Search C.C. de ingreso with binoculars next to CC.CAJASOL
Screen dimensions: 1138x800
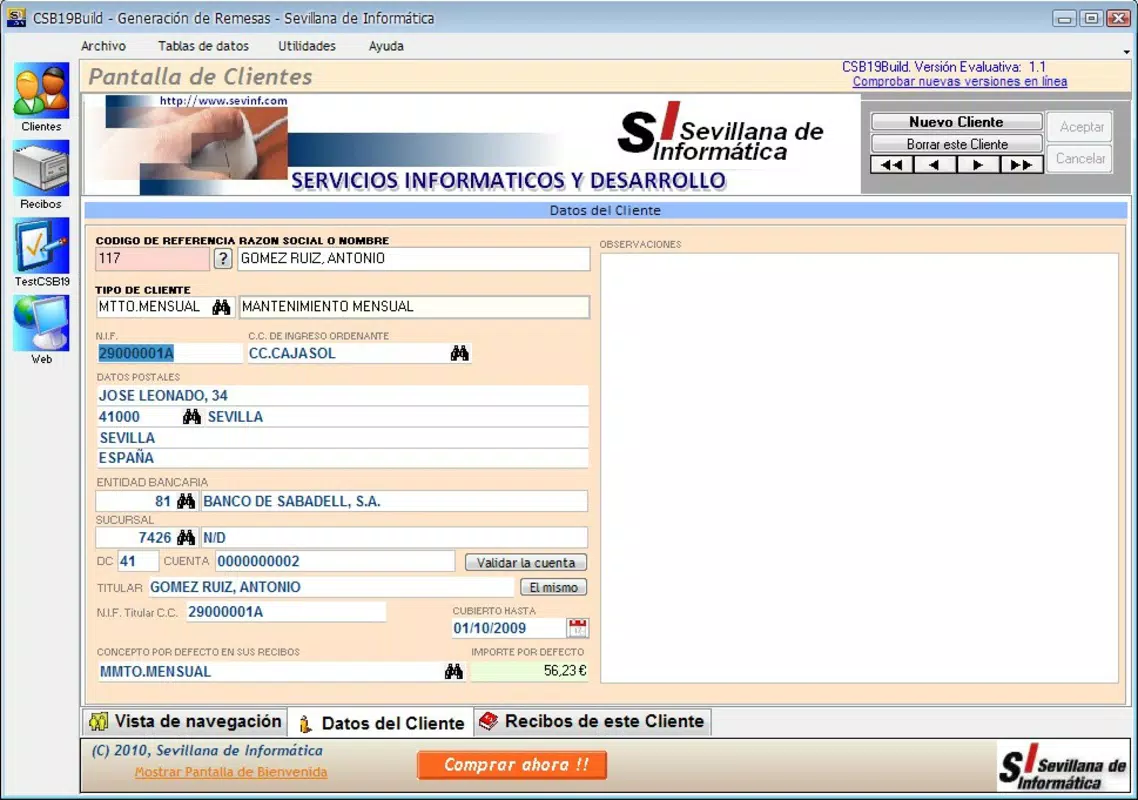(x=459, y=354)
